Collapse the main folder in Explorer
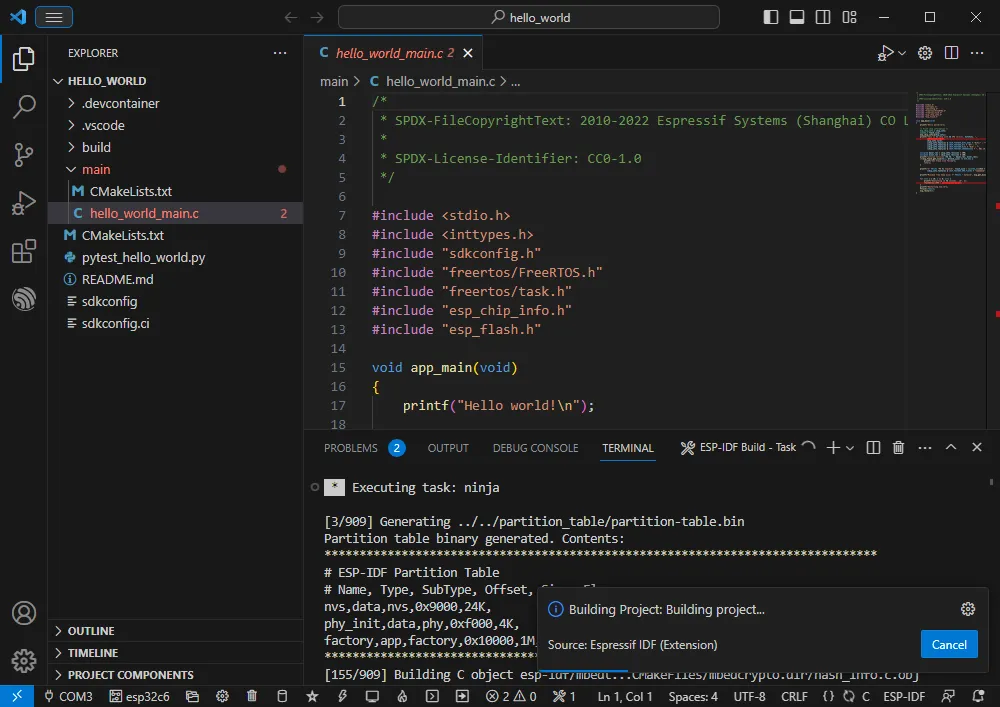 [x=96, y=169]
